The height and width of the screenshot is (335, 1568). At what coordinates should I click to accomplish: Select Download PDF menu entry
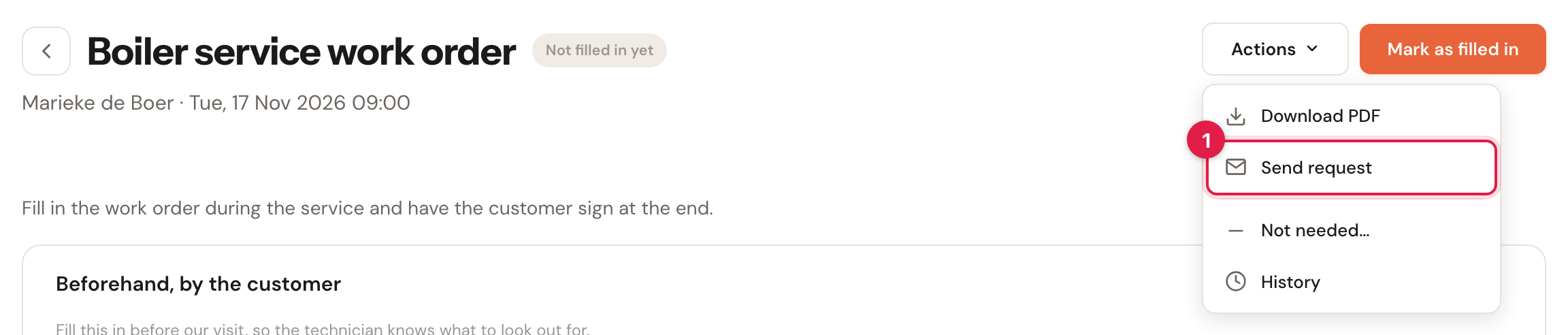tap(1351, 116)
